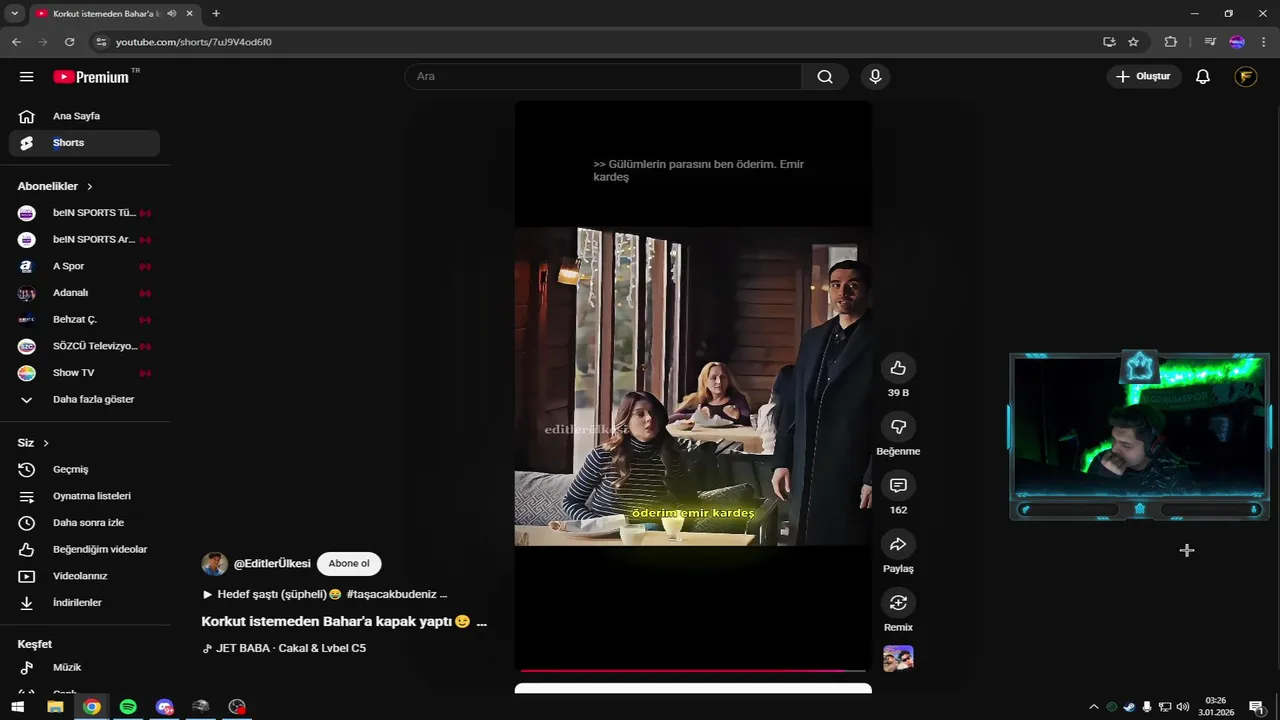Click install/cast icon in address bar

click(x=1109, y=42)
